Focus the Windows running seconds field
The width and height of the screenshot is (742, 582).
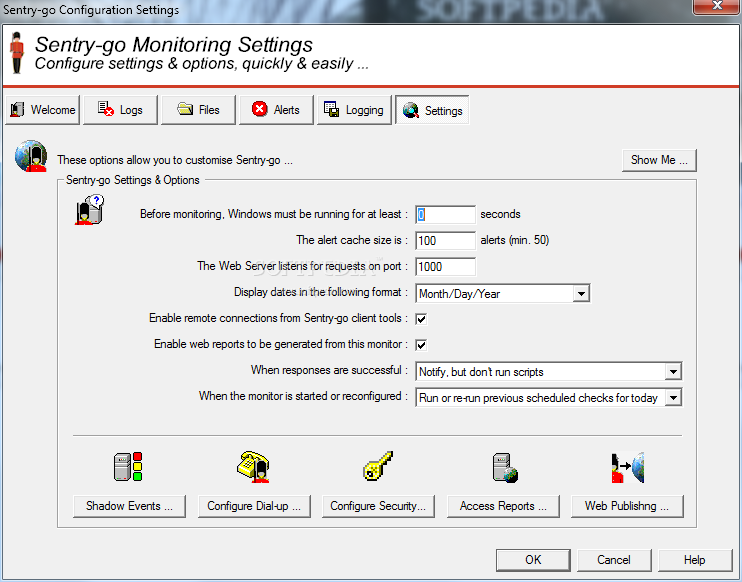[445, 214]
